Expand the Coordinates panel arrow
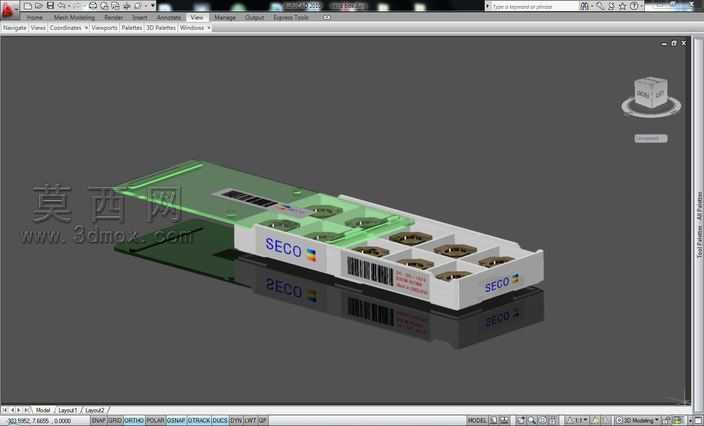The height and width of the screenshot is (426, 704). [86, 28]
